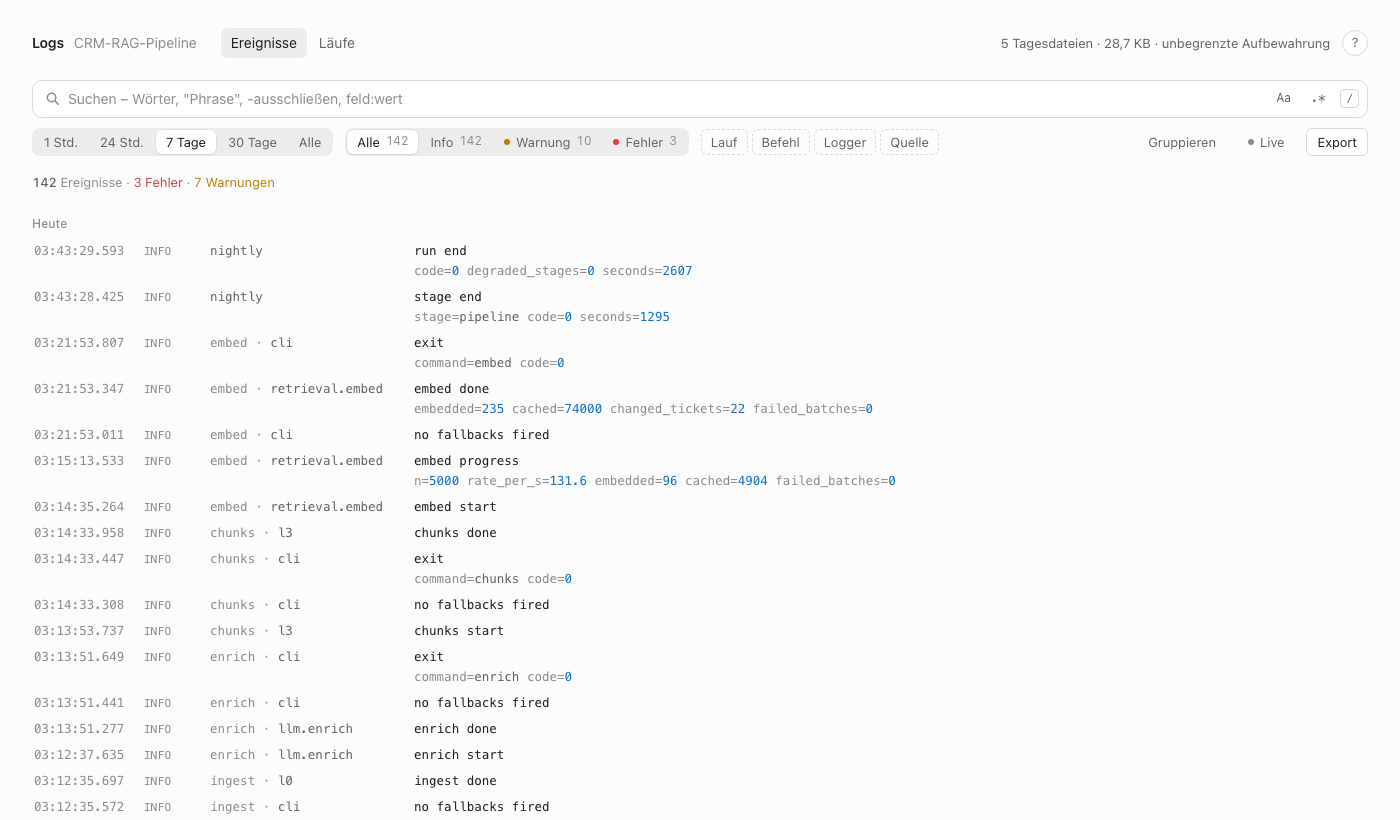
Task: Focus the log search input field
Action: [x=700, y=99]
